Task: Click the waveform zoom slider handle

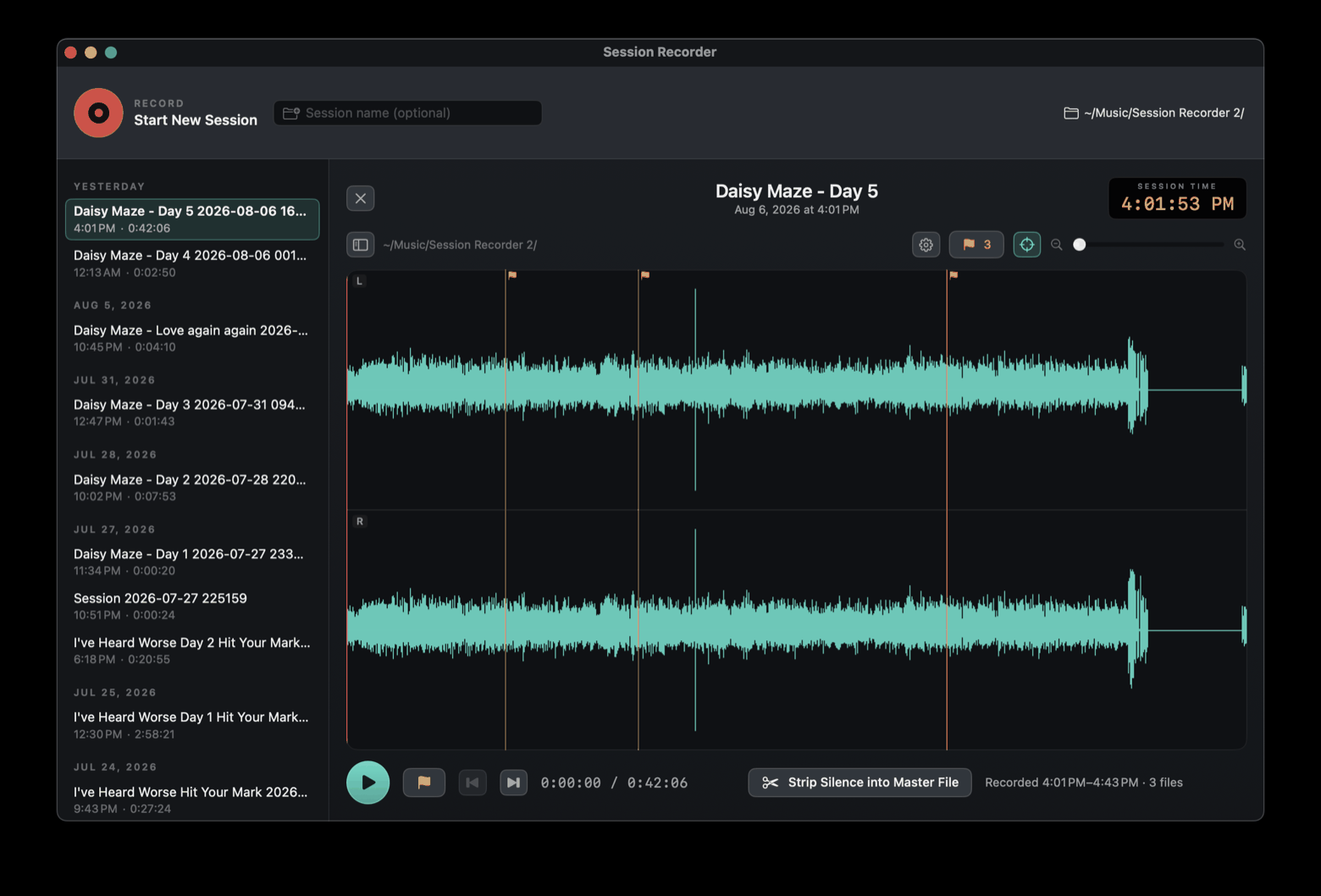Action: click(1080, 245)
